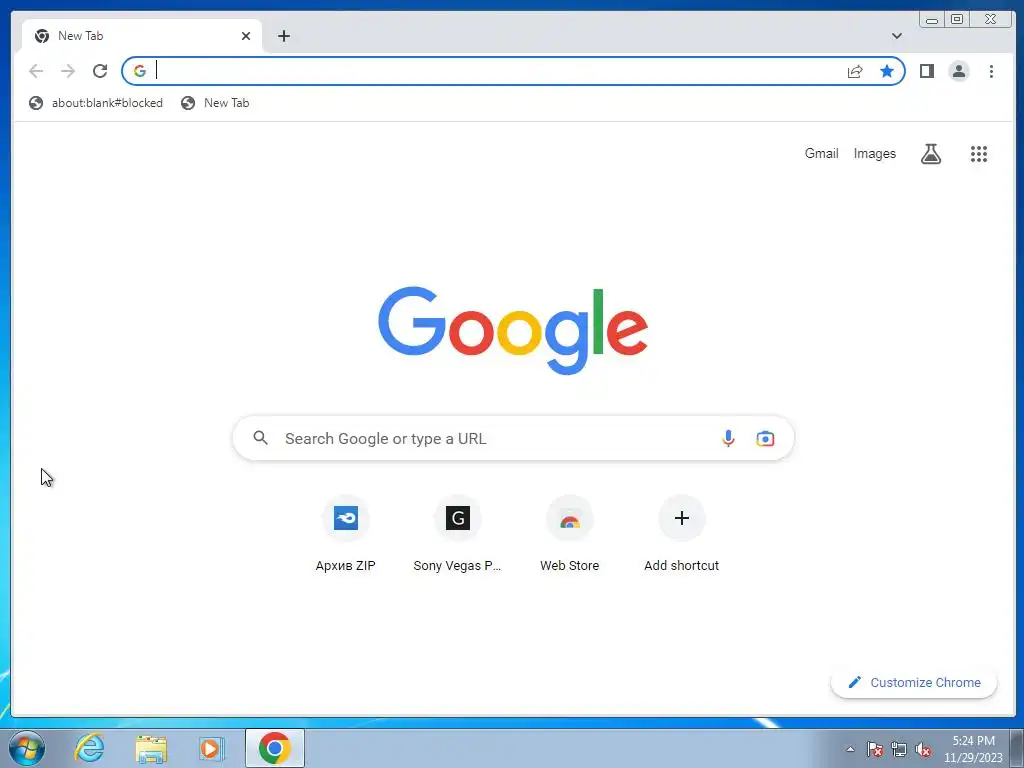The width and height of the screenshot is (1024, 768).
Task: Open the Web Store shortcut
Action: point(569,534)
